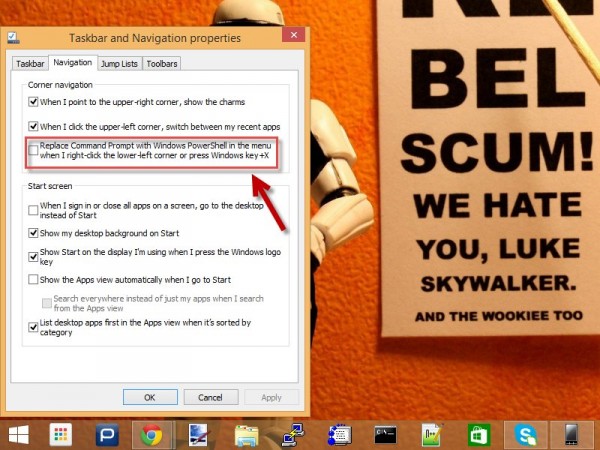
Task: Uncheck List desktop apps first in Apps view
Action: (33, 327)
